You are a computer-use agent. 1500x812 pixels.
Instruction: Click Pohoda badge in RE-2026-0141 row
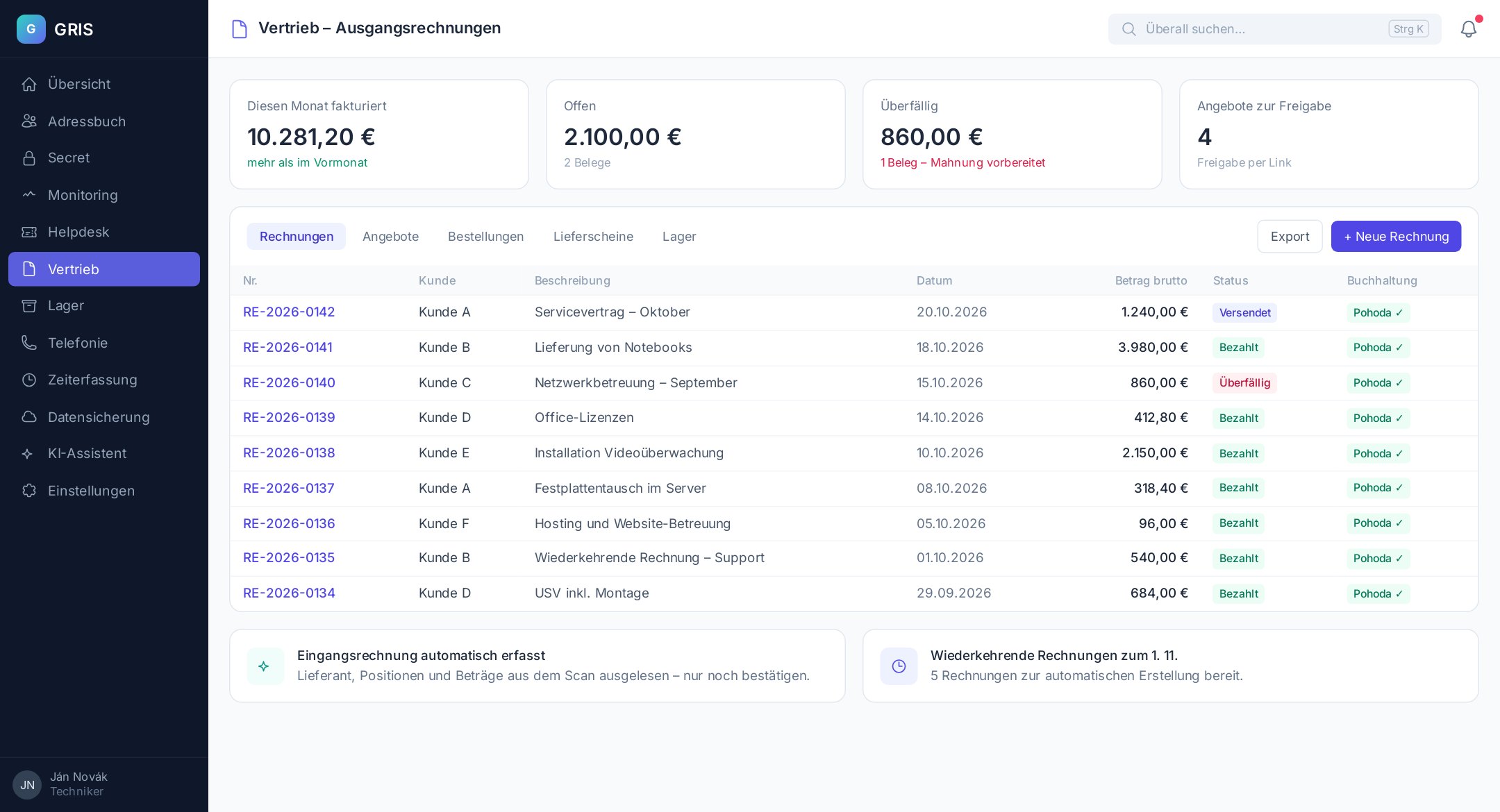(1378, 348)
